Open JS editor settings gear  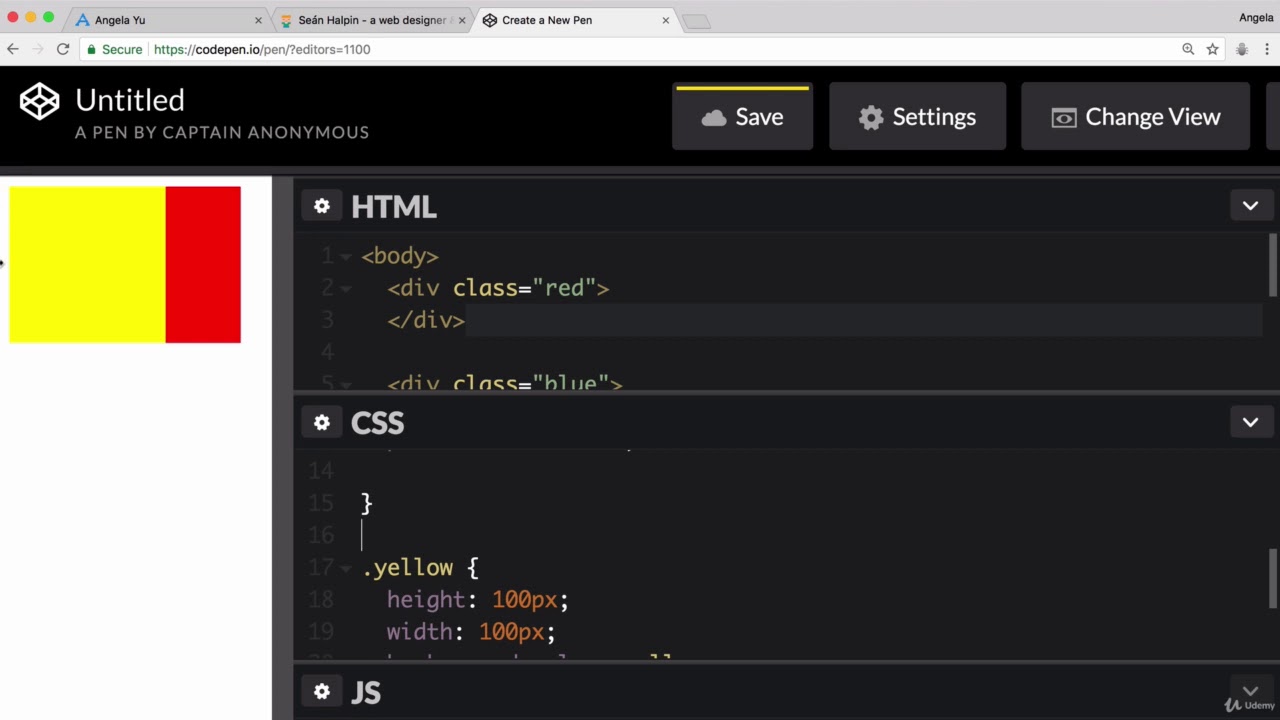pos(321,692)
